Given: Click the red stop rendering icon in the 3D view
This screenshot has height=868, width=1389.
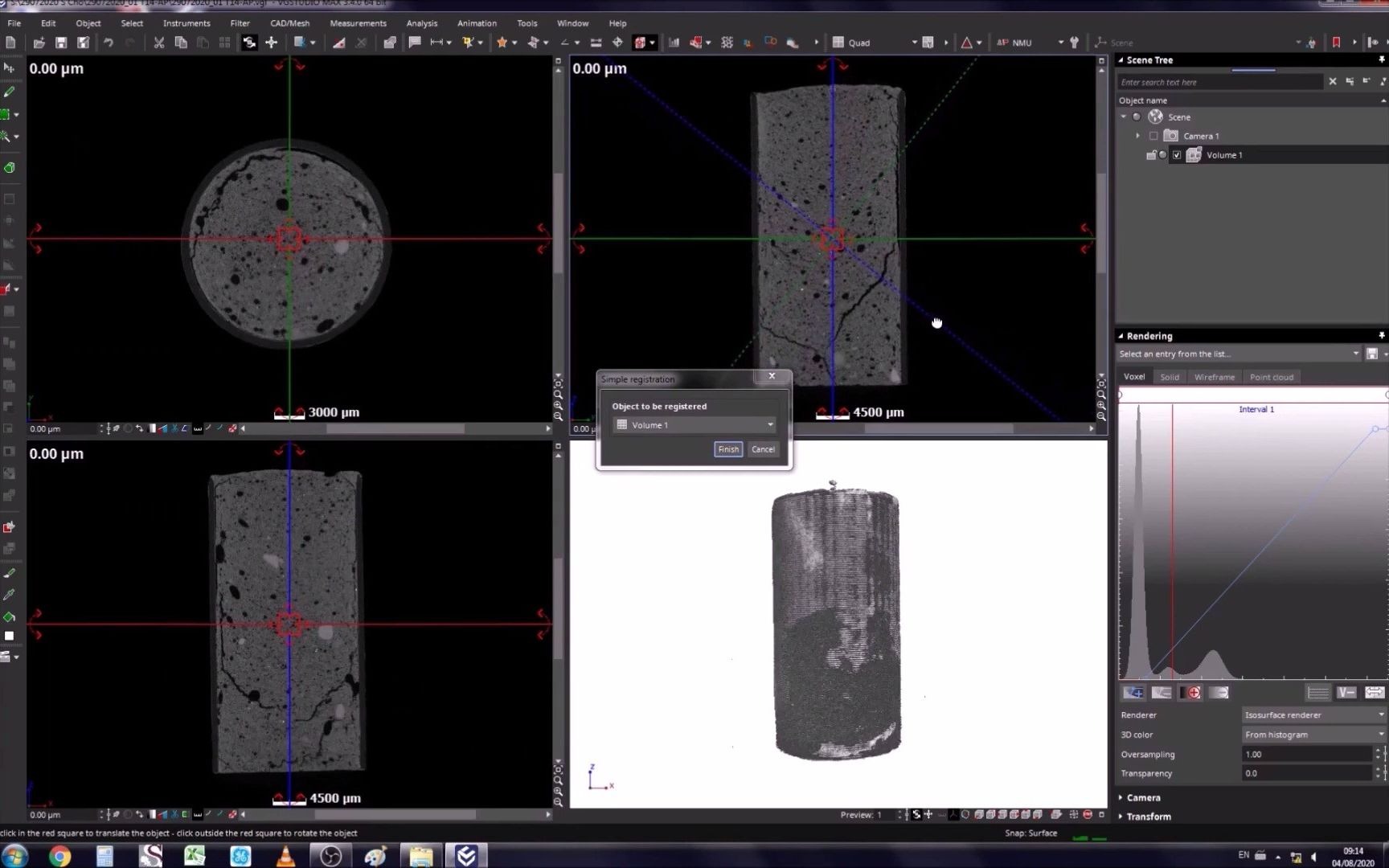Looking at the screenshot, I should pyautogui.click(x=1088, y=815).
